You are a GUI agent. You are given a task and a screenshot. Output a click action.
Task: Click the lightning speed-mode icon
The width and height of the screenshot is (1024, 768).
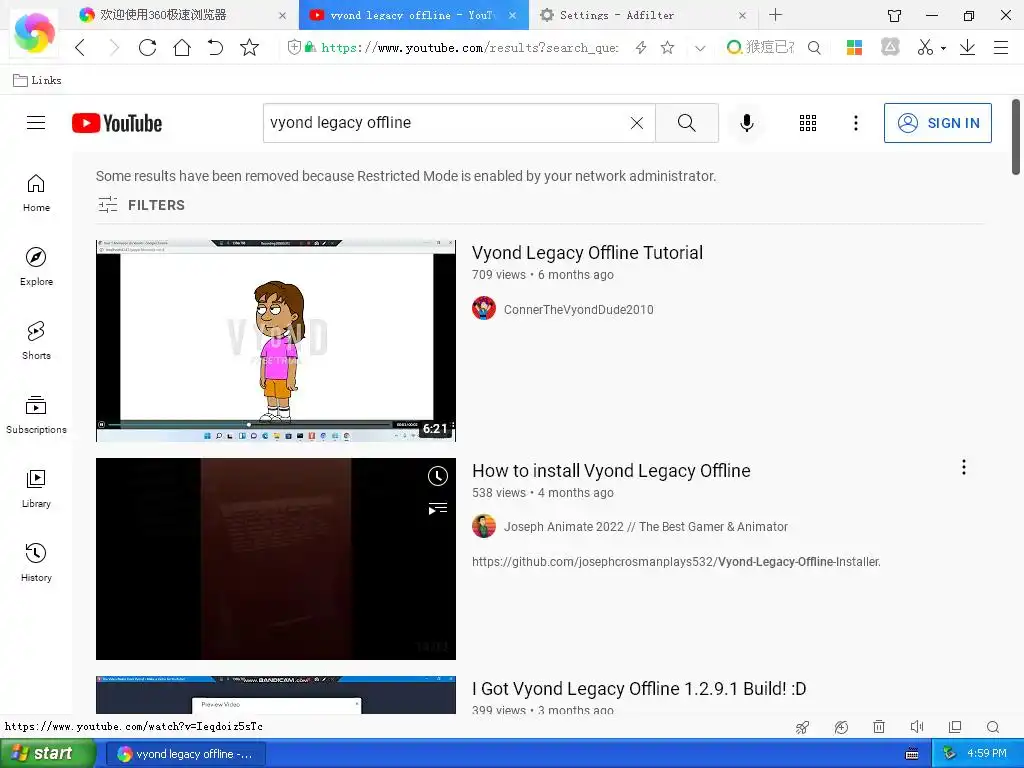tap(641, 47)
